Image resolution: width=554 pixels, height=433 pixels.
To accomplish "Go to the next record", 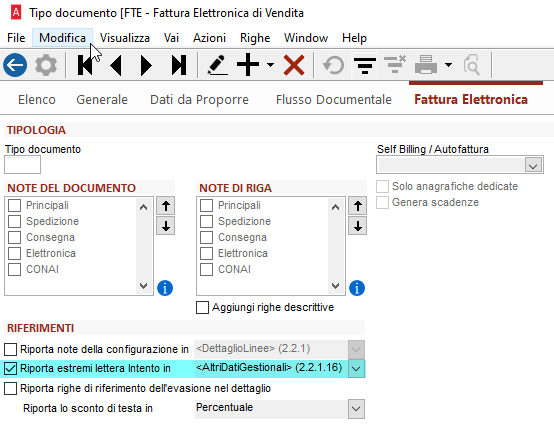I will (146, 65).
